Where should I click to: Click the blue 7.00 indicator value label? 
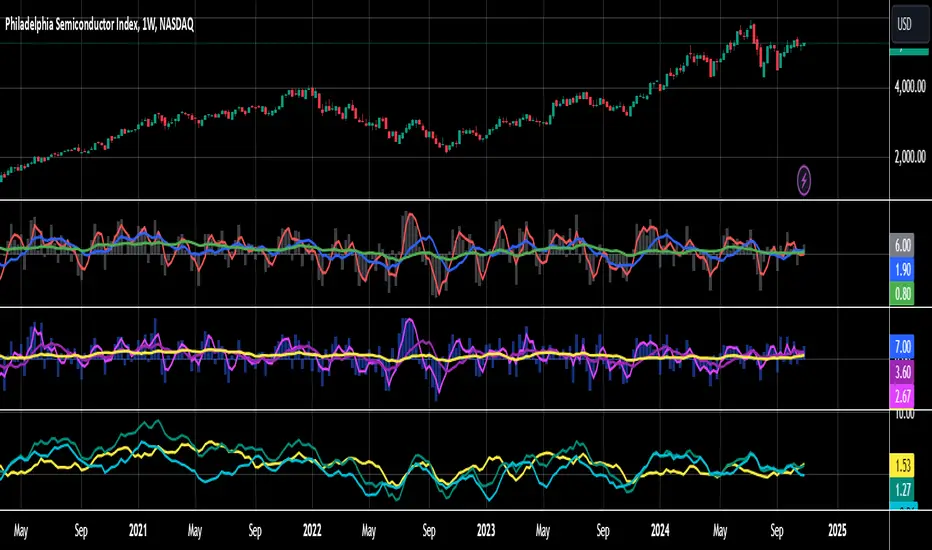tap(902, 347)
